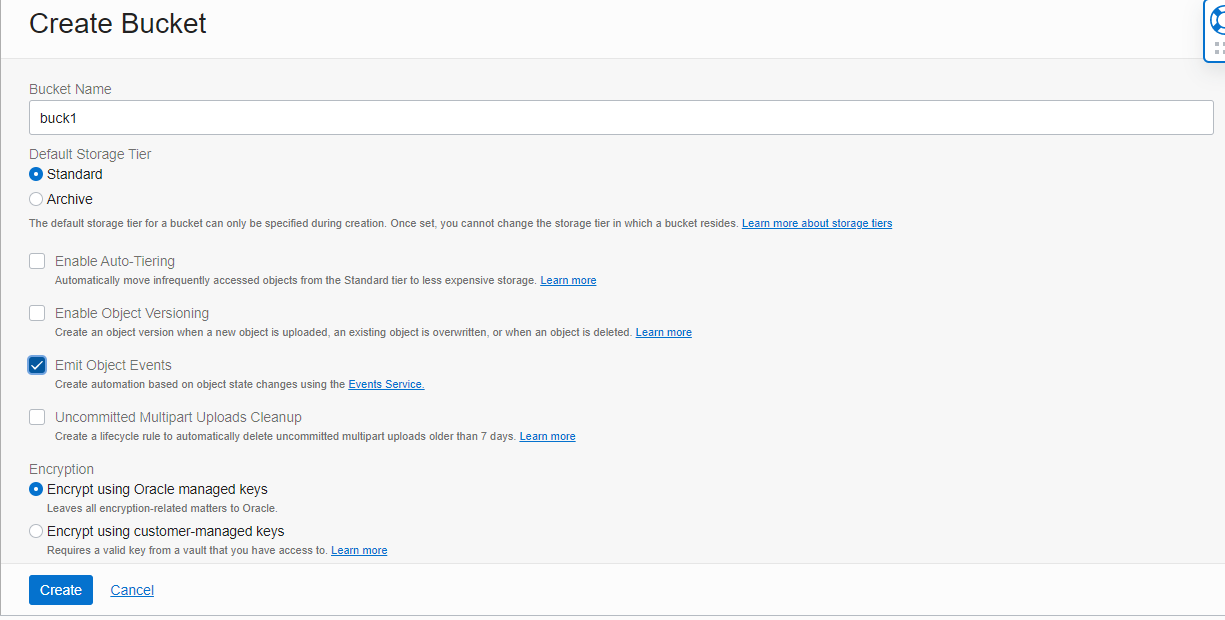Open Learn more about customer-managed keys
Viewport: 1225px width, 620px height.
pyautogui.click(x=359, y=550)
